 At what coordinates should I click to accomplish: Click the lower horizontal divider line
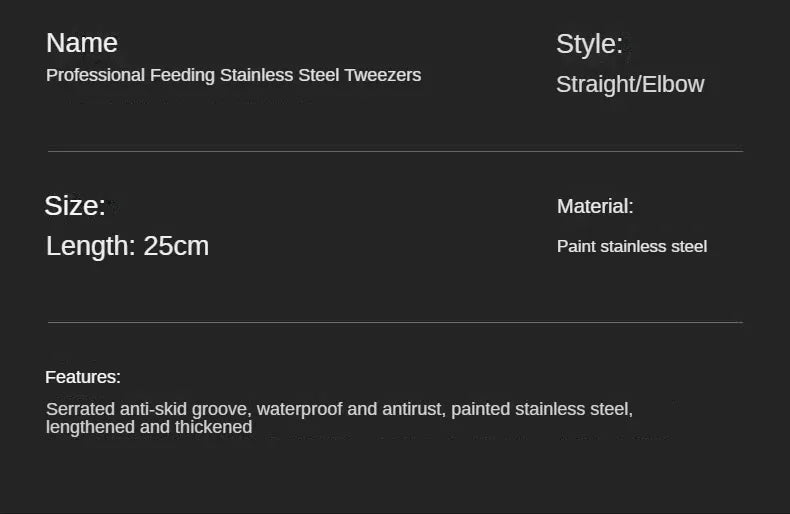tap(396, 322)
